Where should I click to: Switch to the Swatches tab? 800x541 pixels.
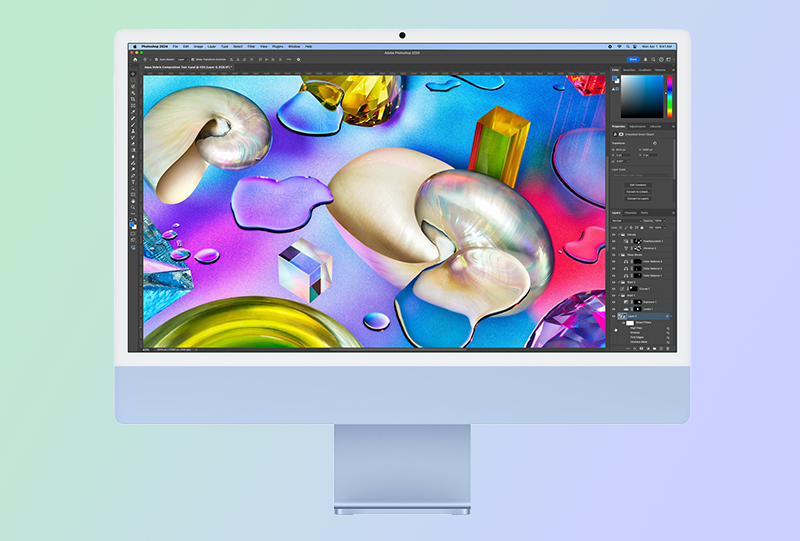pyautogui.click(x=629, y=70)
